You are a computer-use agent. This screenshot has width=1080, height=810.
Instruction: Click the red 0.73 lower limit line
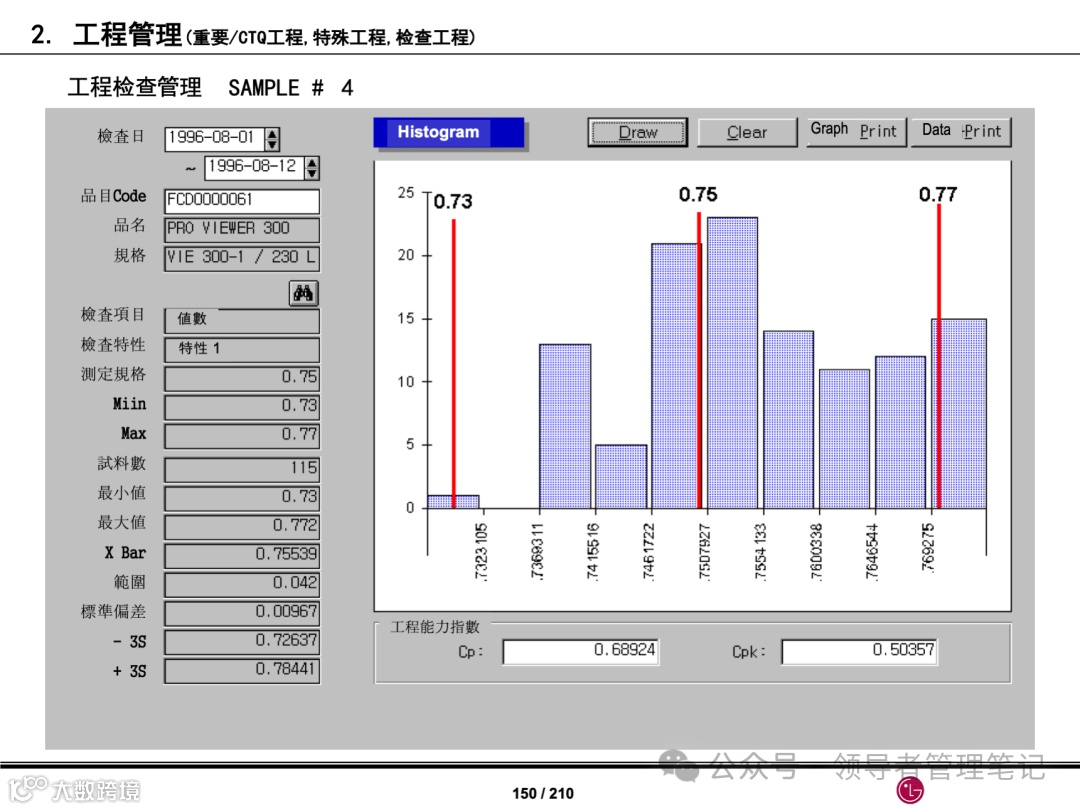(454, 363)
